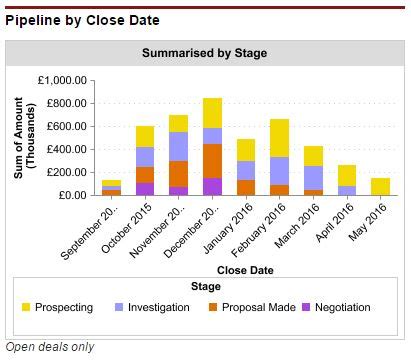Image resolution: width=411 pixels, height=360 pixels.
Task: Select the Negotiation legend label
Action: 343,307
